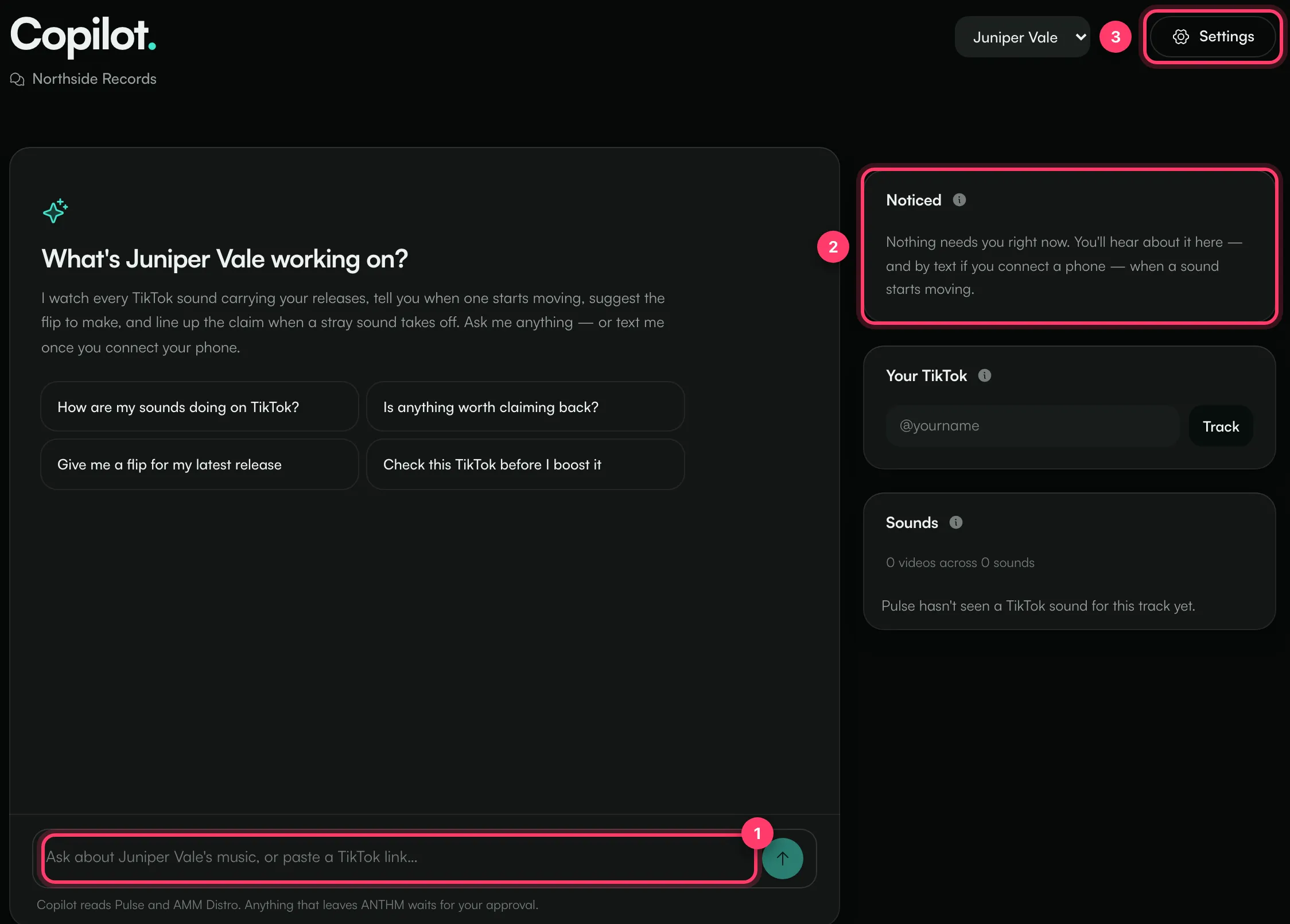Click the info icon next to Noticed
Image resolution: width=1290 pixels, height=924 pixels.
coord(959,200)
